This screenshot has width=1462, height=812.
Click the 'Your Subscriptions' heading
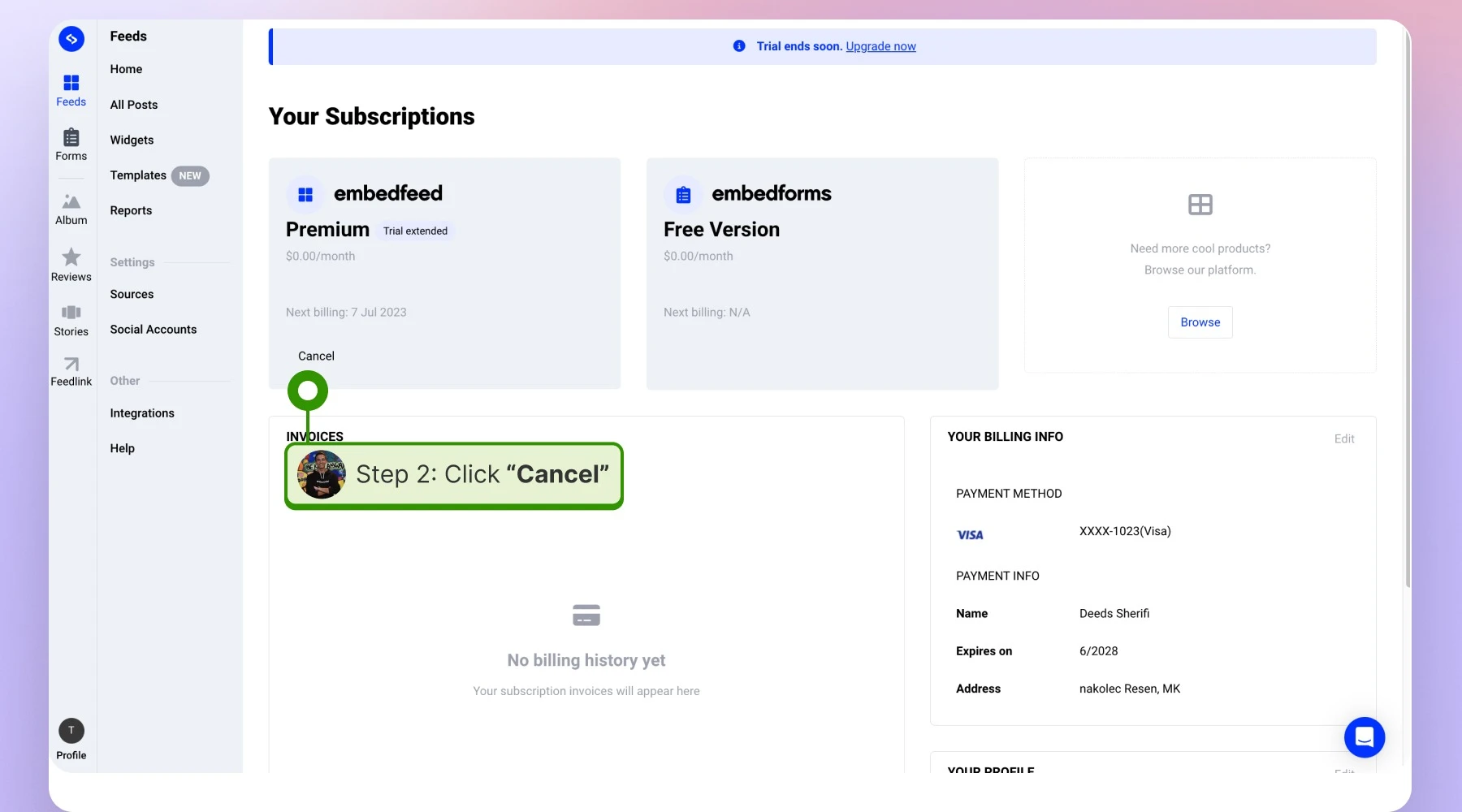372,117
